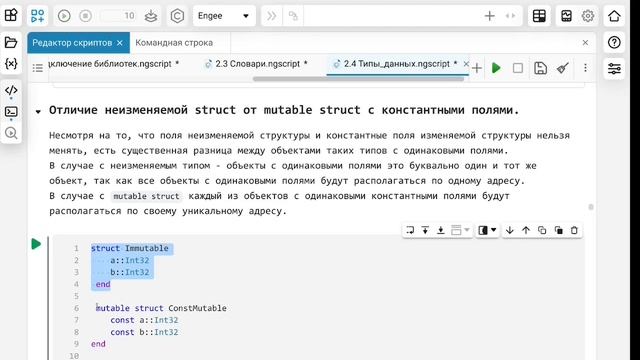This screenshot has width=640, height=360.
Task: Click the plus icon in the top bar
Action: coord(489,16)
